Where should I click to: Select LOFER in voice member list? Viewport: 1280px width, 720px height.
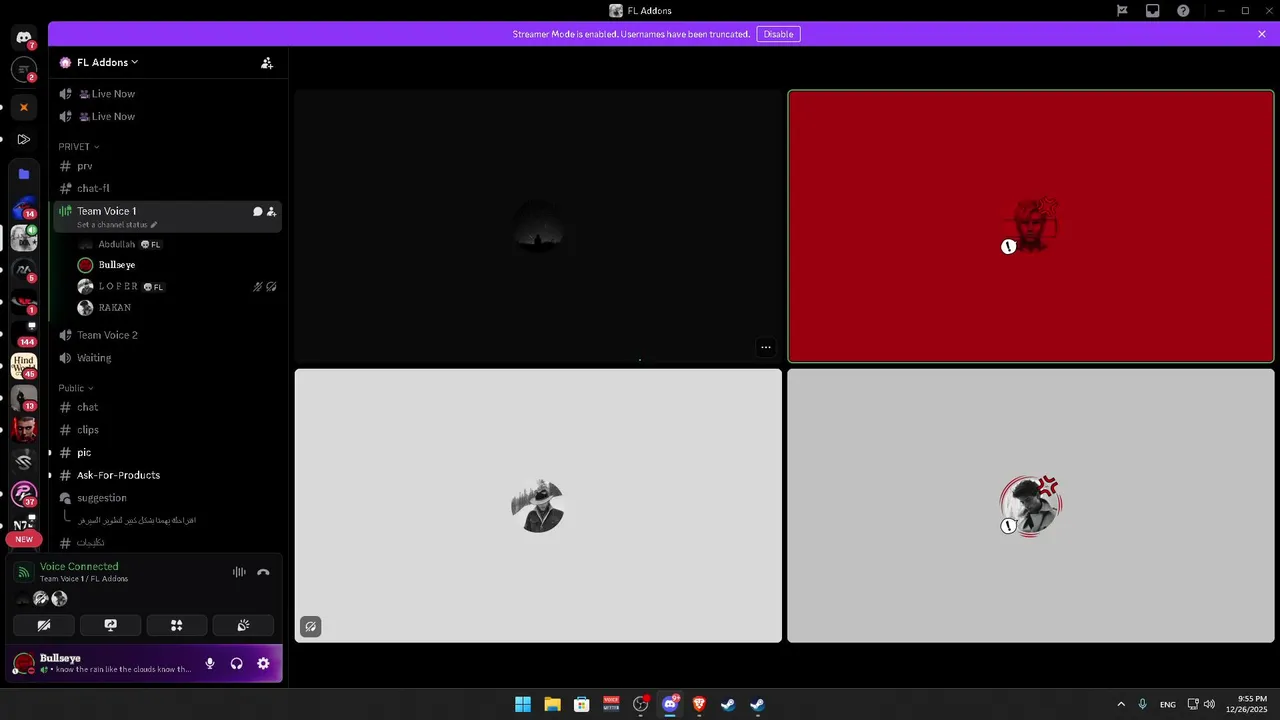pos(176,286)
